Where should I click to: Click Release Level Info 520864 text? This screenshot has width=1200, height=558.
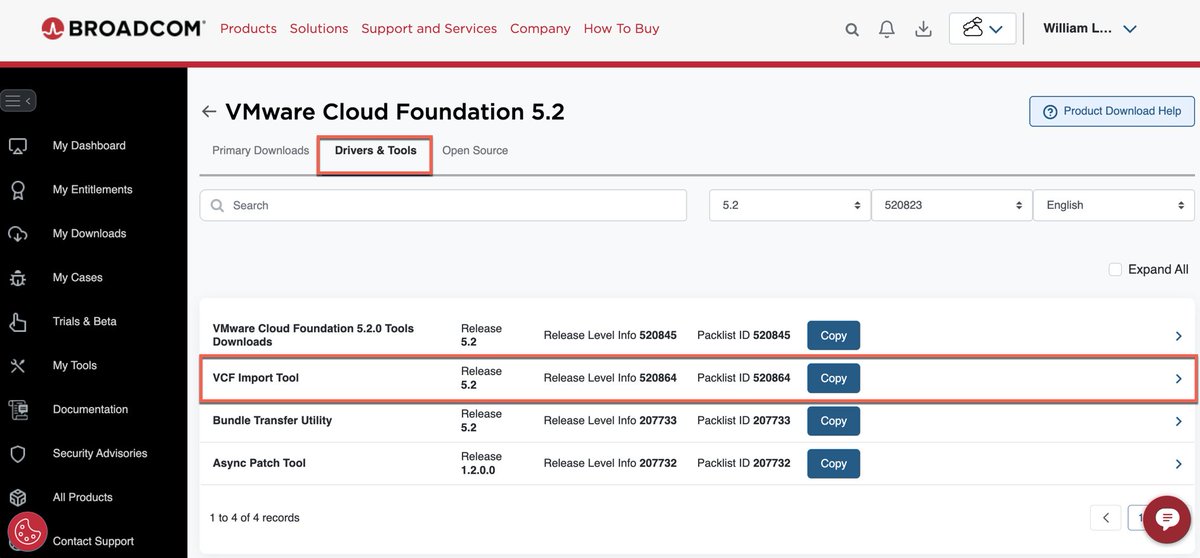pyautogui.click(x=610, y=378)
